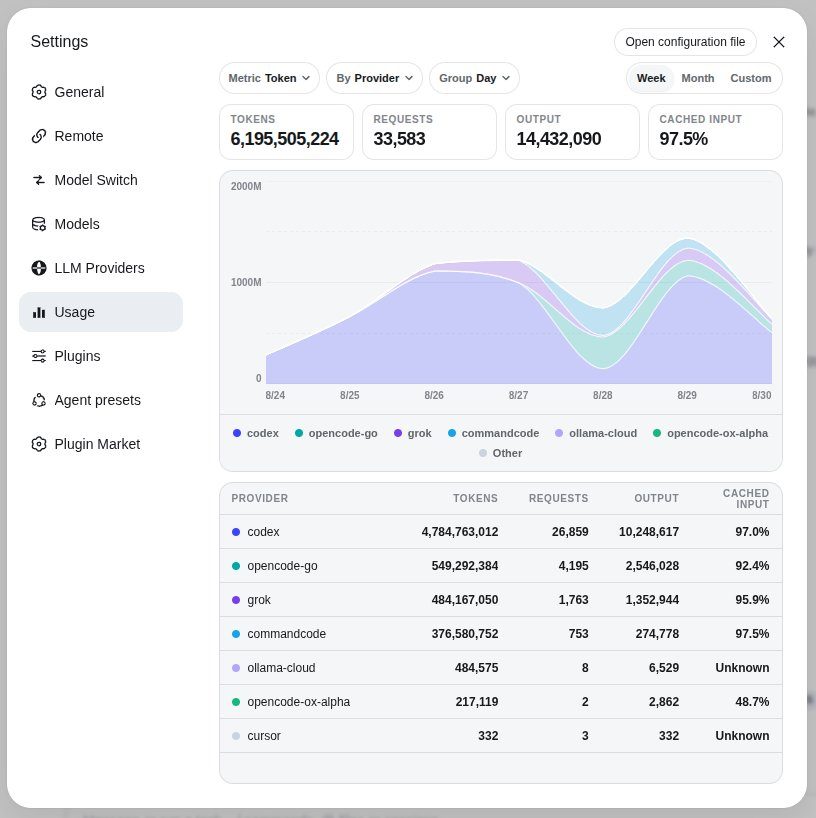Open Agent presets section
Screen dimensions: 816x818
(101, 400)
